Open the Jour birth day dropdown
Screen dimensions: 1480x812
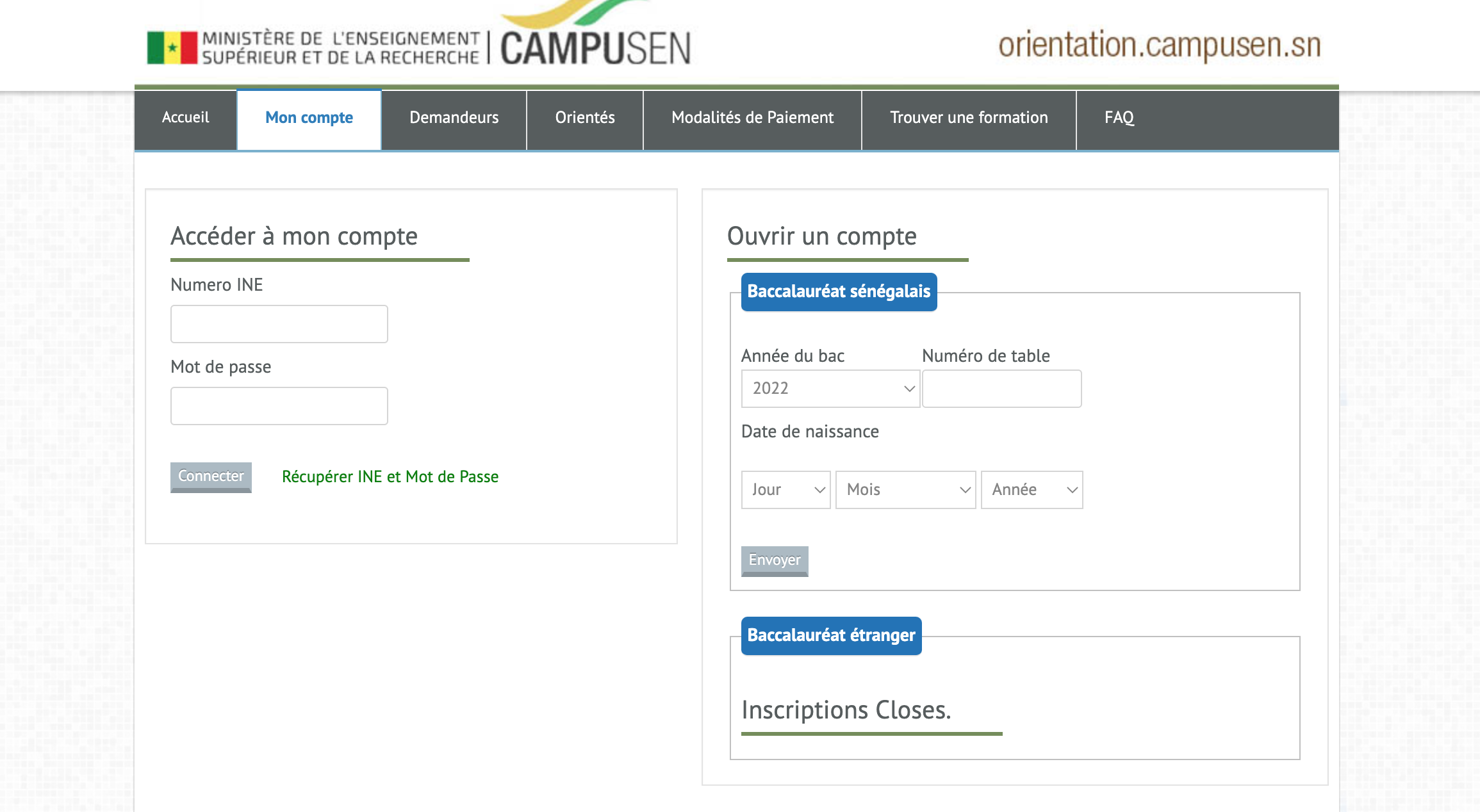coord(785,490)
